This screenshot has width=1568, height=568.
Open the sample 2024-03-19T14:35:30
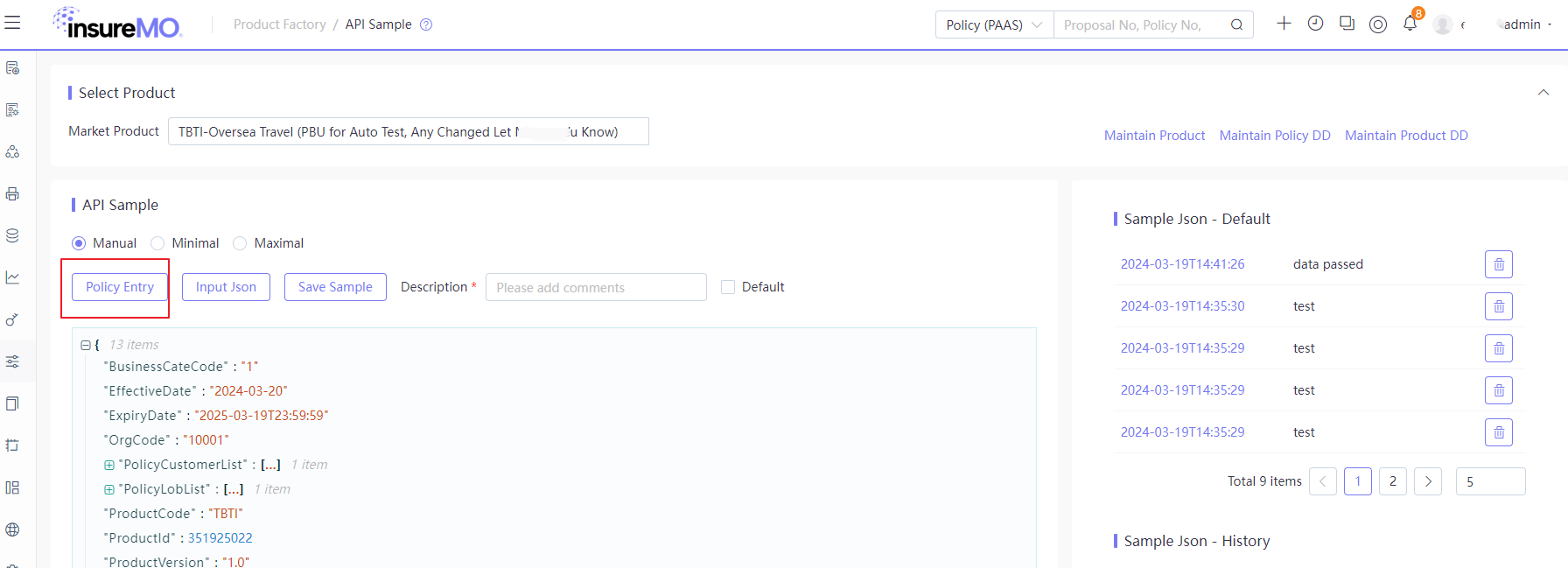(1182, 306)
